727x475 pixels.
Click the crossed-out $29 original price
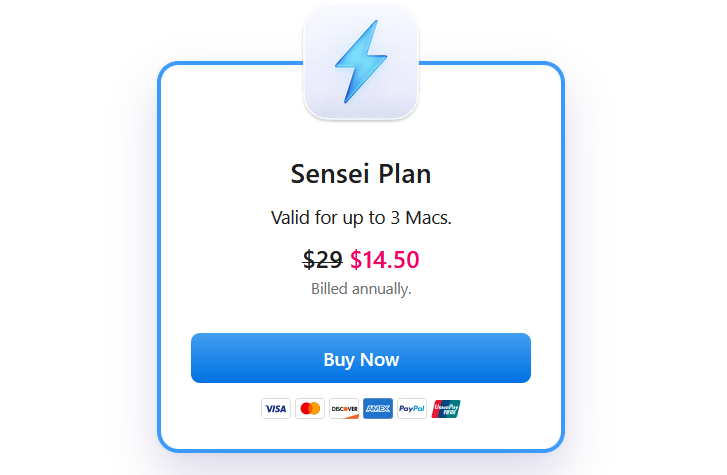(x=322, y=260)
